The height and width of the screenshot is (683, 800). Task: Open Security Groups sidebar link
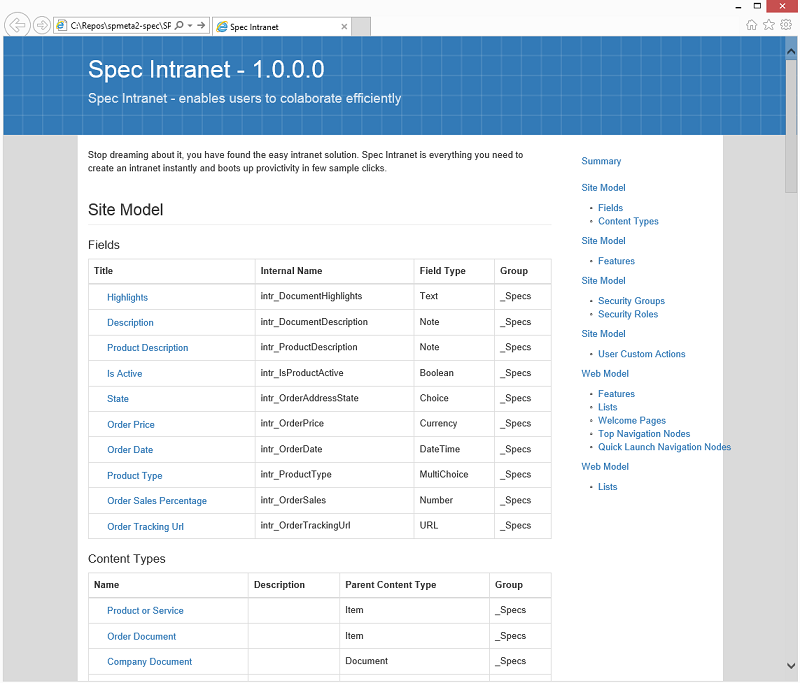point(631,301)
